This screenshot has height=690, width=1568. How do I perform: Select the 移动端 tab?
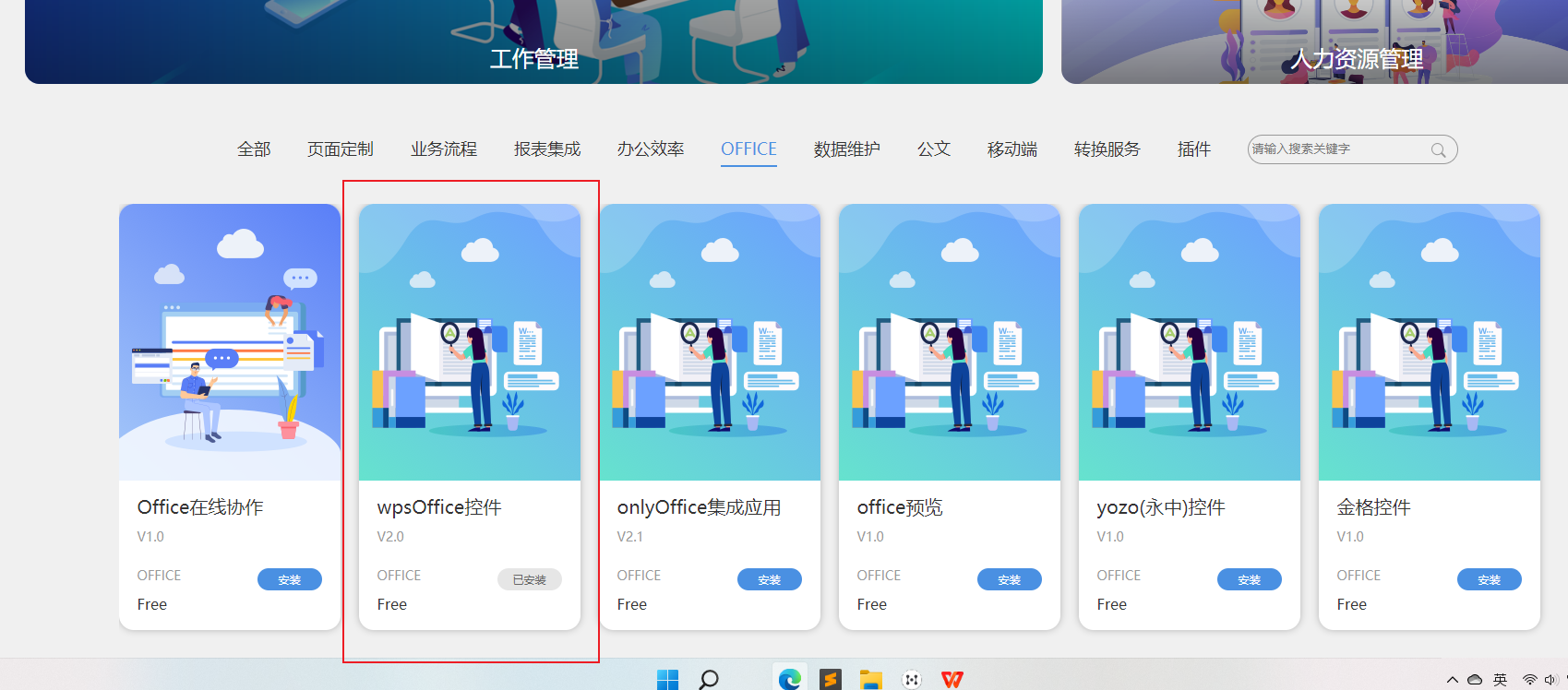1012,149
